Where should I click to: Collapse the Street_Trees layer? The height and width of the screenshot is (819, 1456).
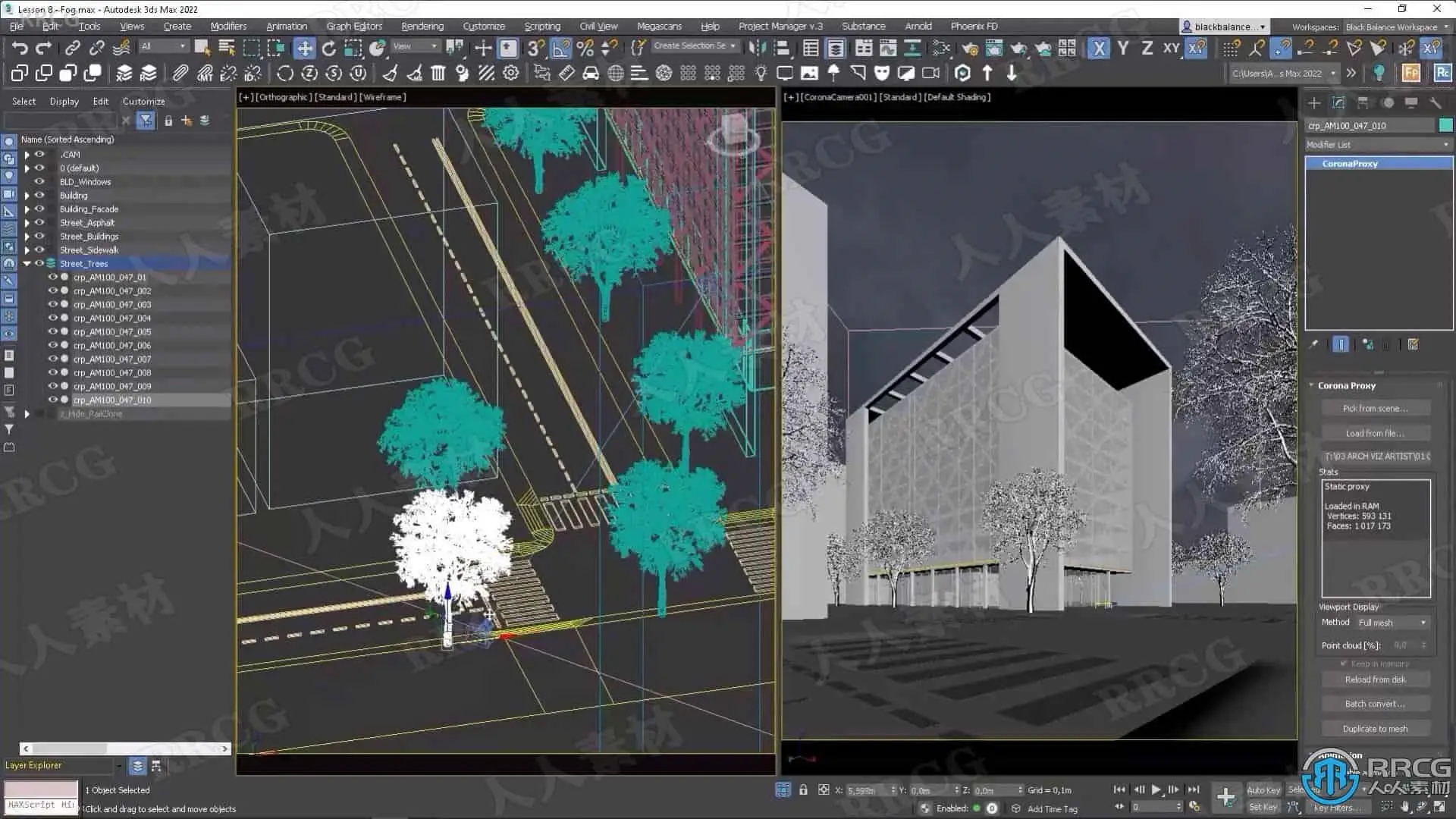(x=27, y=263)
